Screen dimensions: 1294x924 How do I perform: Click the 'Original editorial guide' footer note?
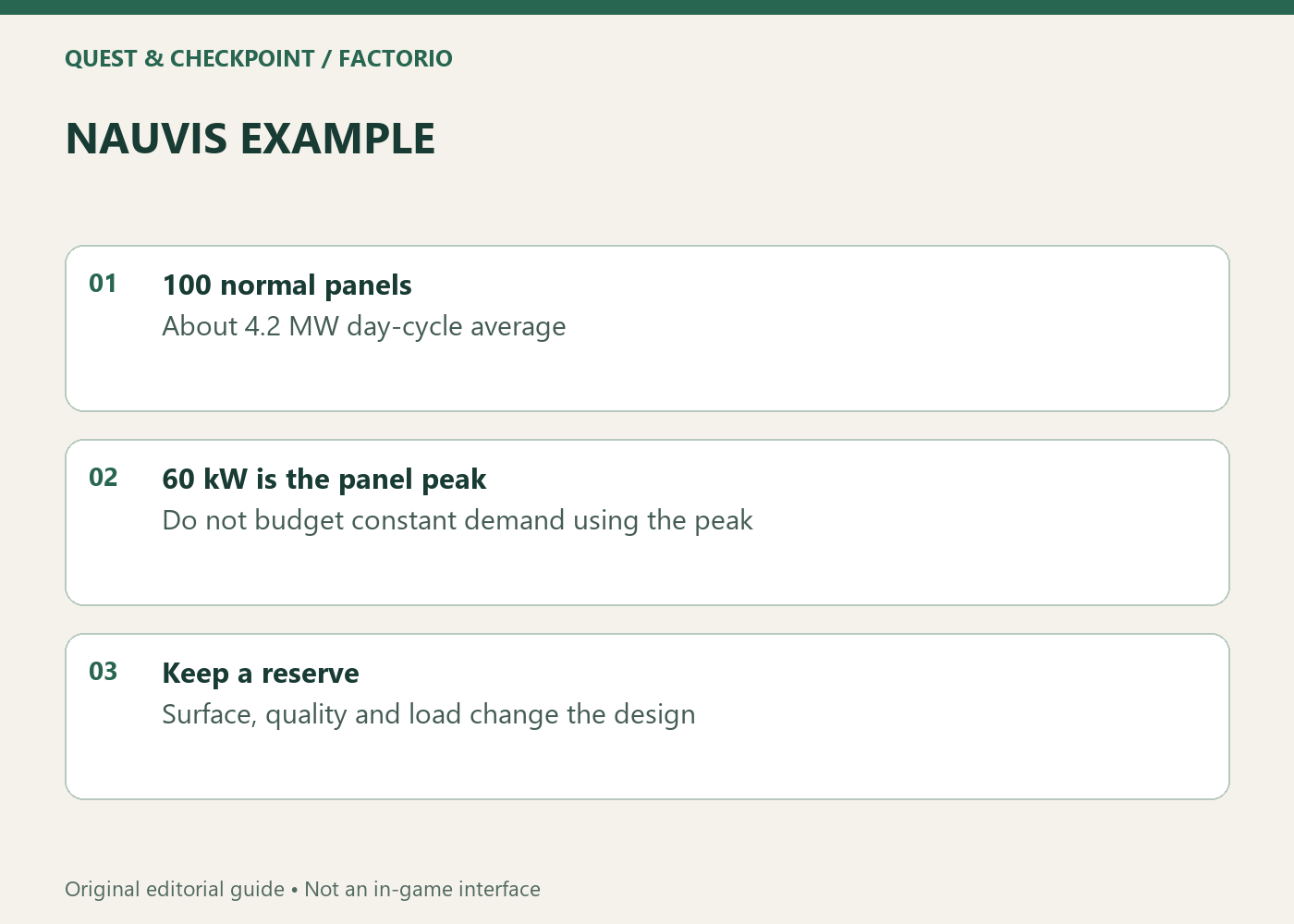[x=302, y=889]
